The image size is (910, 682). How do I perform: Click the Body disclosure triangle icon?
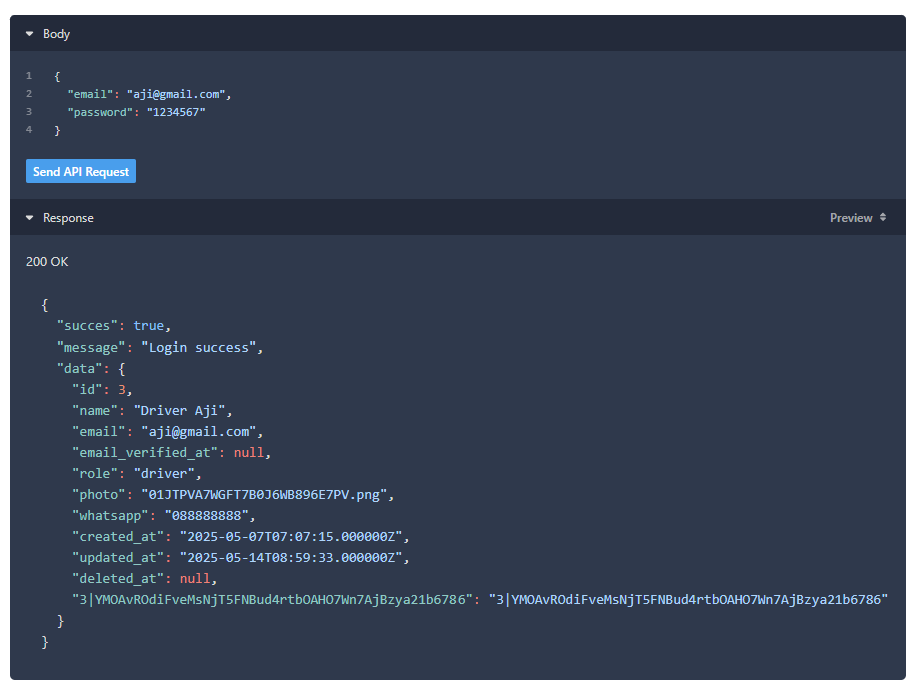point(28,33)
